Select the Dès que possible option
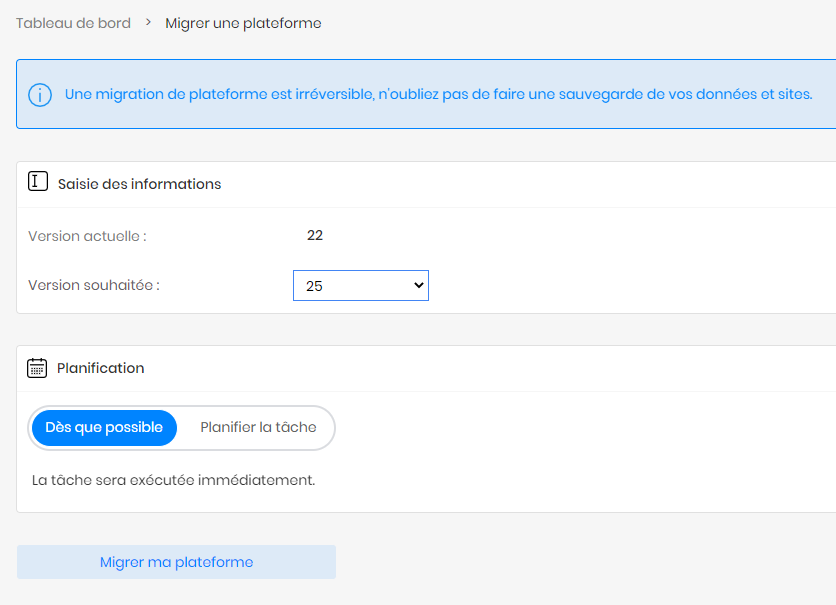Viewport: 836px width, 605px height. tap(104, 427)
